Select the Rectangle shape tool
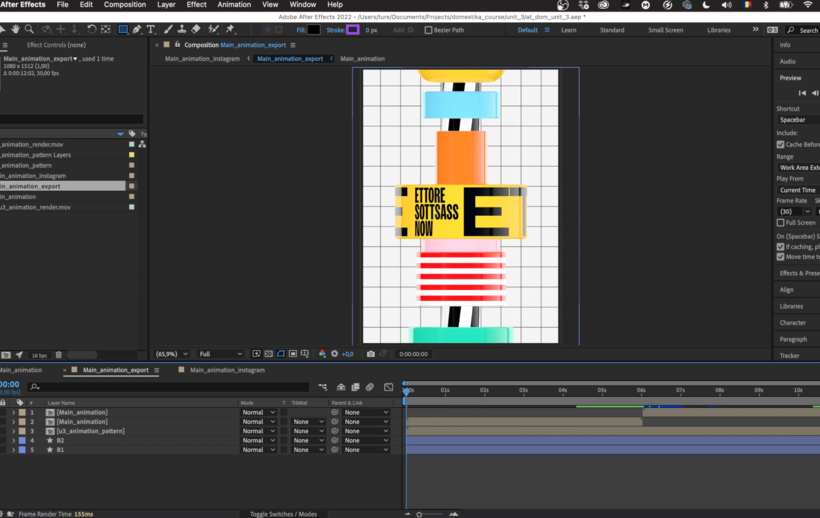 point(123,29)
